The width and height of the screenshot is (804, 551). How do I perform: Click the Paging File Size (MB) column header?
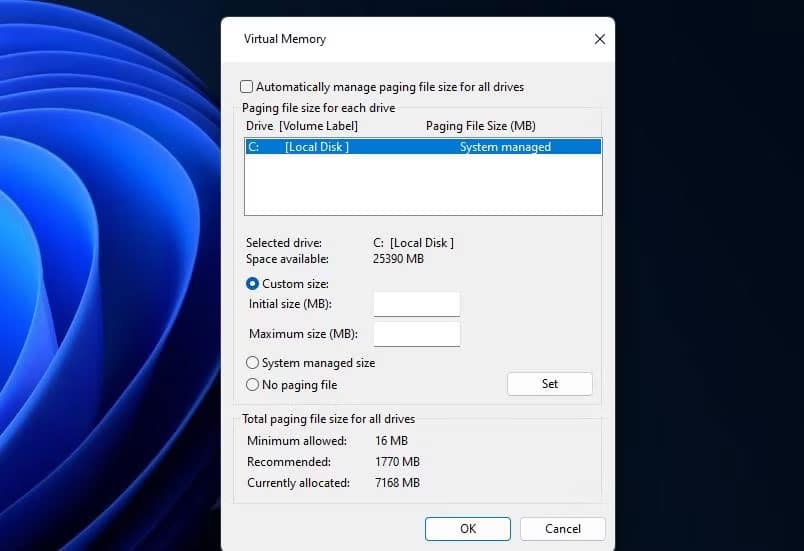(480, 126)
